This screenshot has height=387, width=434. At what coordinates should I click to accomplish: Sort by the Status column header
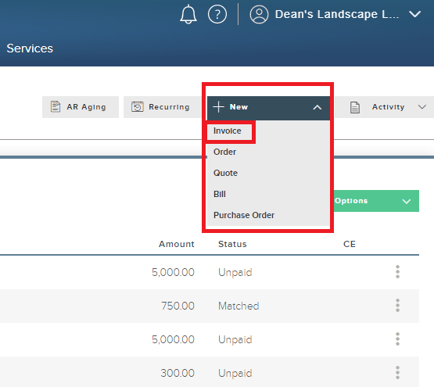point(232,244)
